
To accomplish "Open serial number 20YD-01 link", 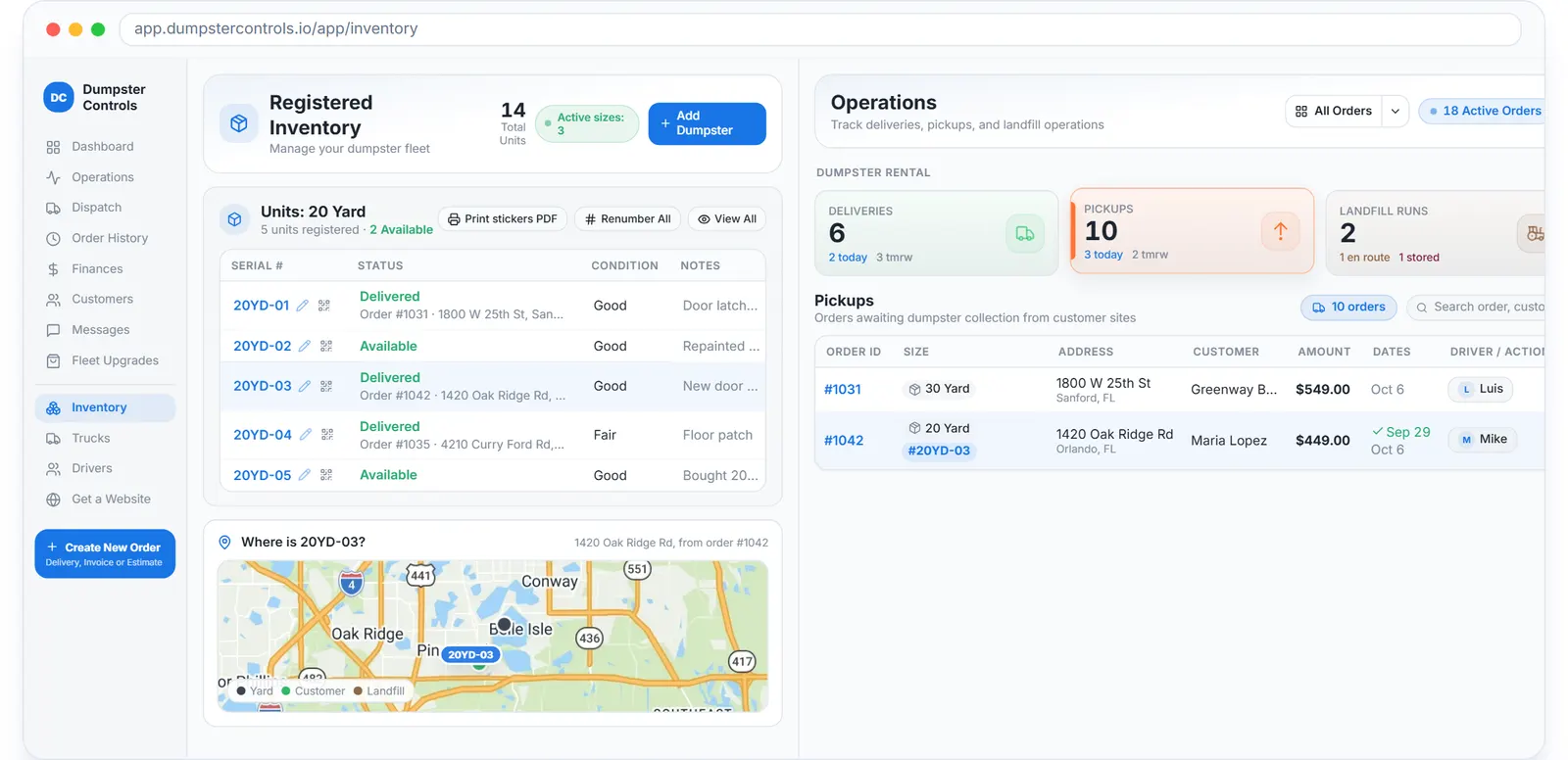I will 262,306.
